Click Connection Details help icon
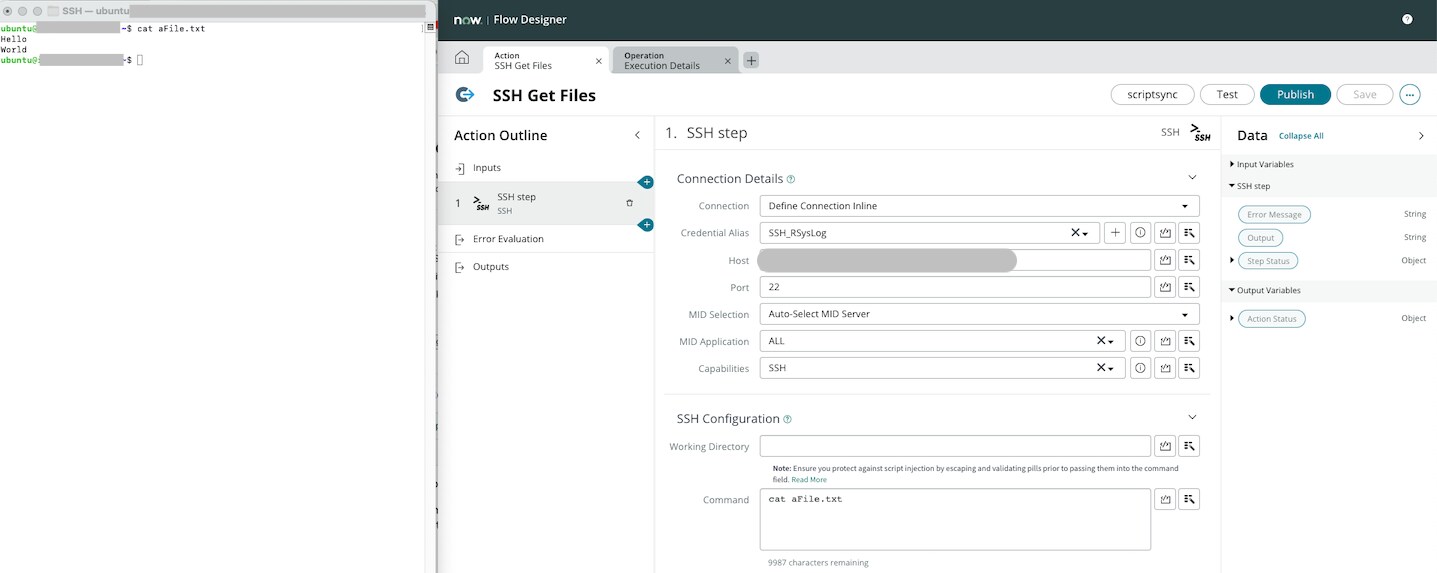This screenshot has width=1437, height=573. point(791,179)
